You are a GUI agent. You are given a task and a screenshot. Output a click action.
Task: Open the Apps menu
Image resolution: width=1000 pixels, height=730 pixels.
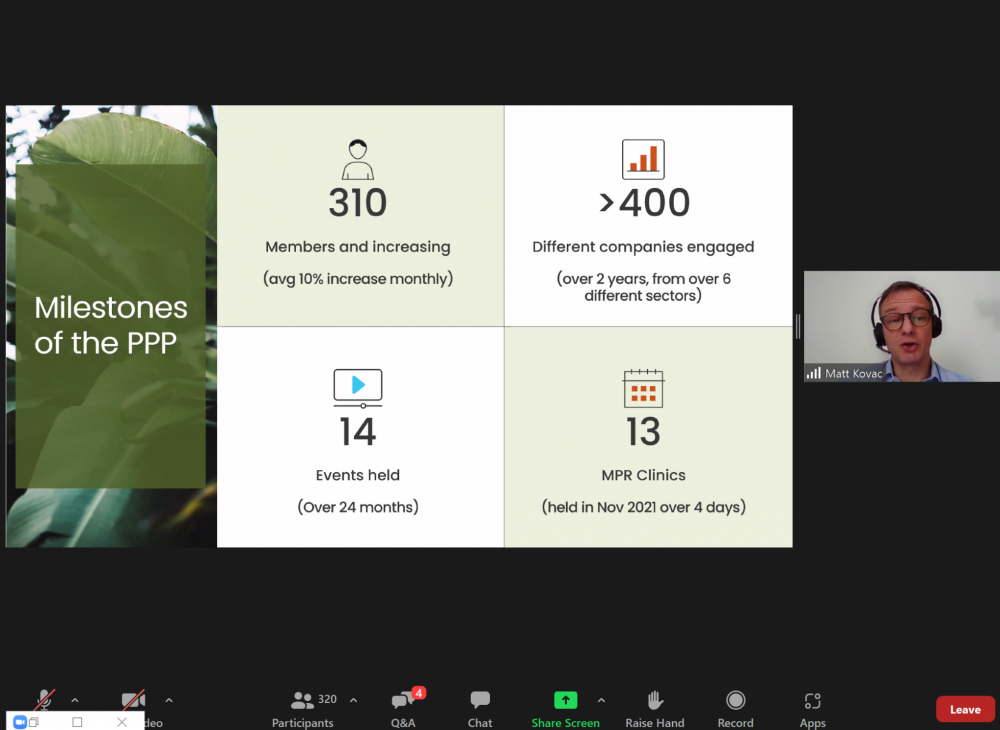click(x=812, y=708)
